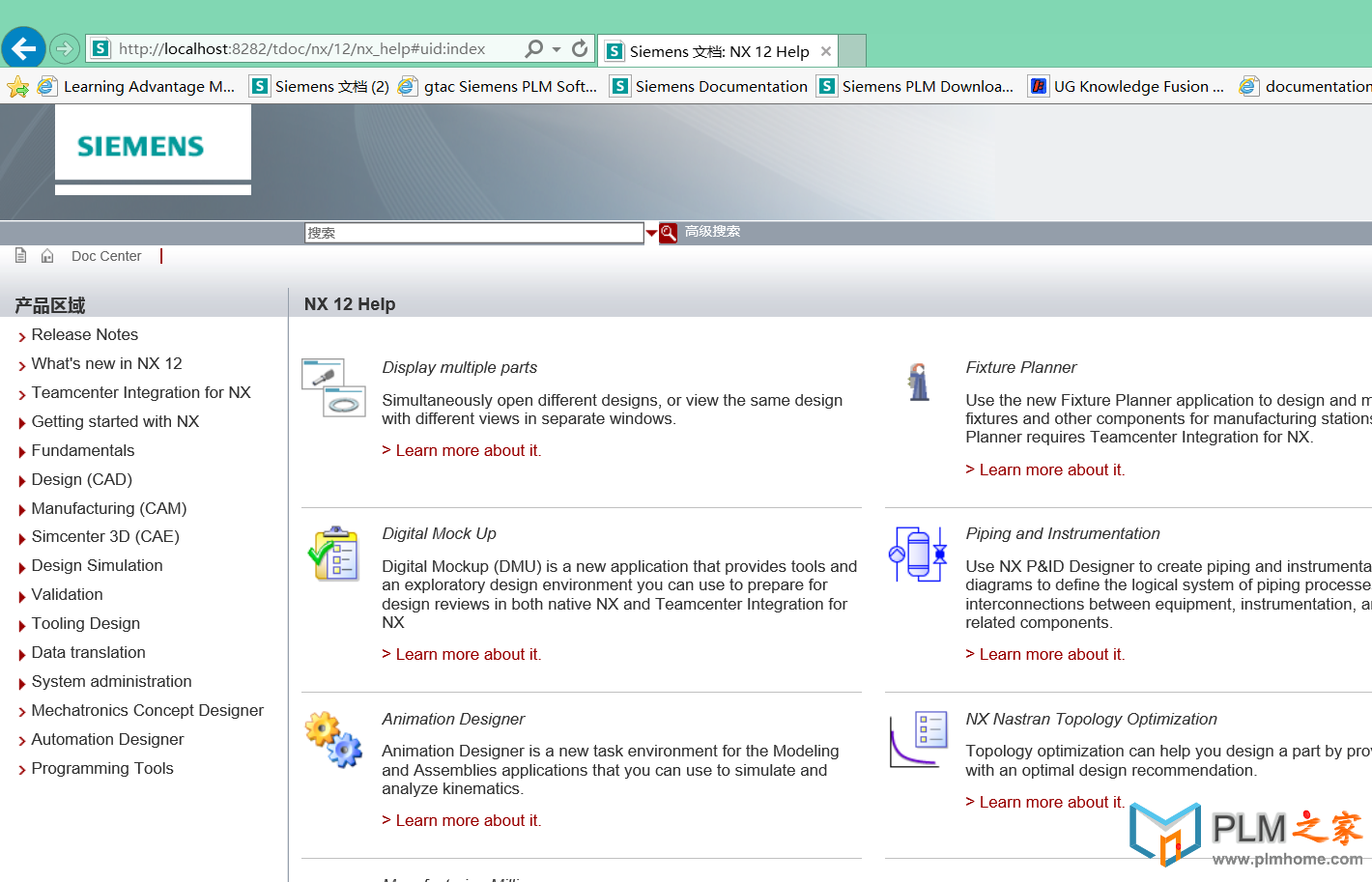Expand the Simcenter 3D (CAE) arrow
1372x882 pixels.
click(22, 538)
